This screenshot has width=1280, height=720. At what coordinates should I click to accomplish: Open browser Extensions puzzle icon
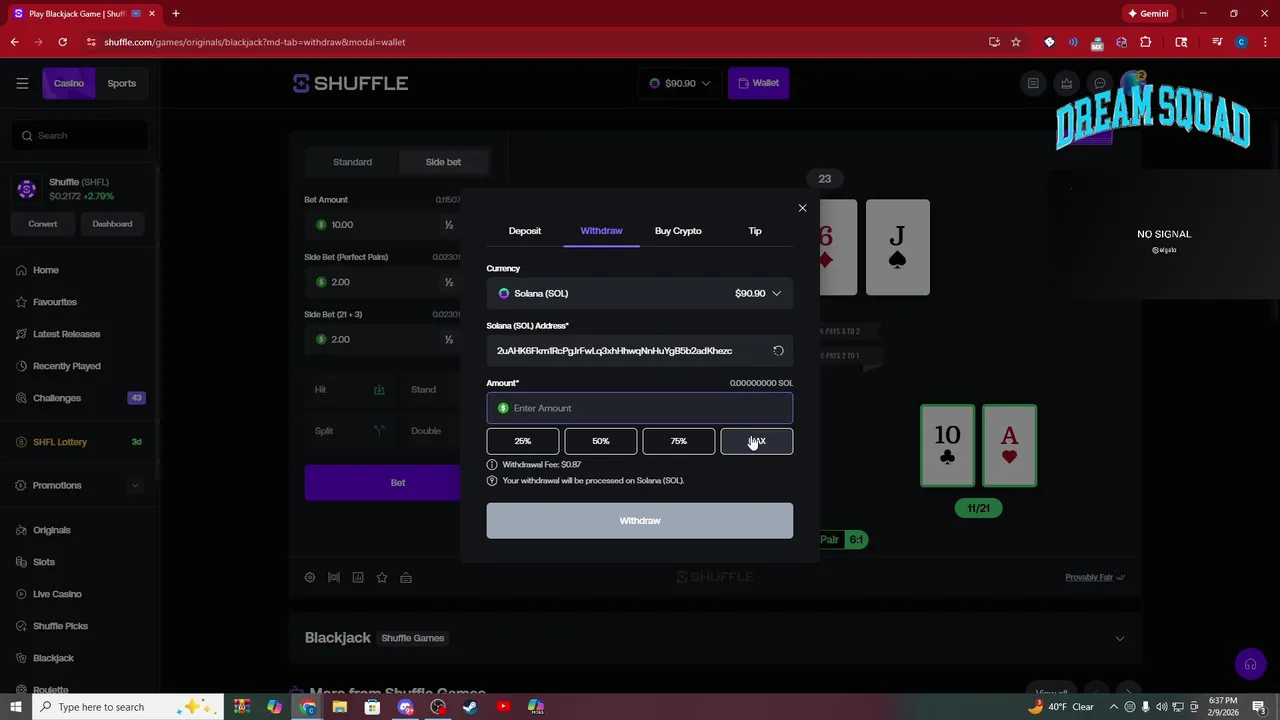coord(1146,42)
